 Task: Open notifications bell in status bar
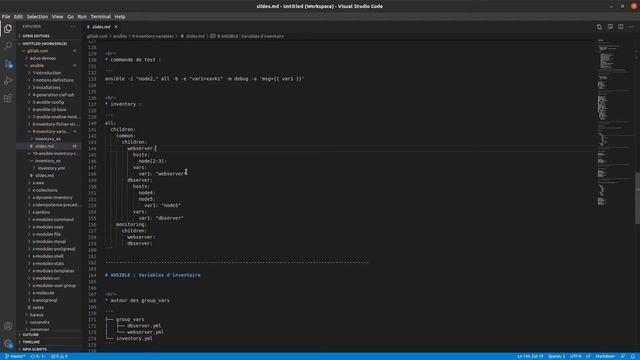click(x=633, y=356)
